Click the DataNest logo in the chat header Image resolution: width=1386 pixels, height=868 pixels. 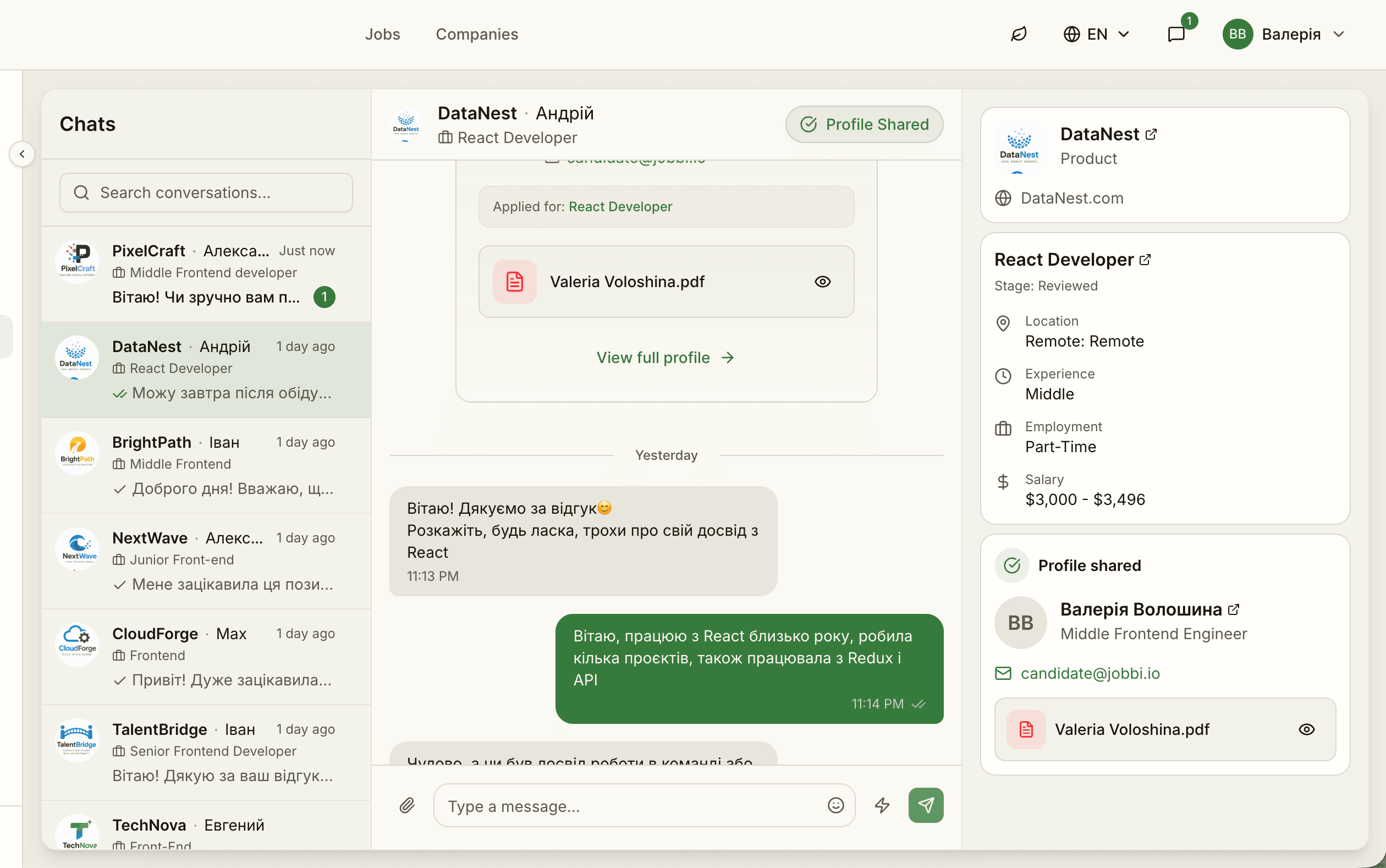click(406, 124)
